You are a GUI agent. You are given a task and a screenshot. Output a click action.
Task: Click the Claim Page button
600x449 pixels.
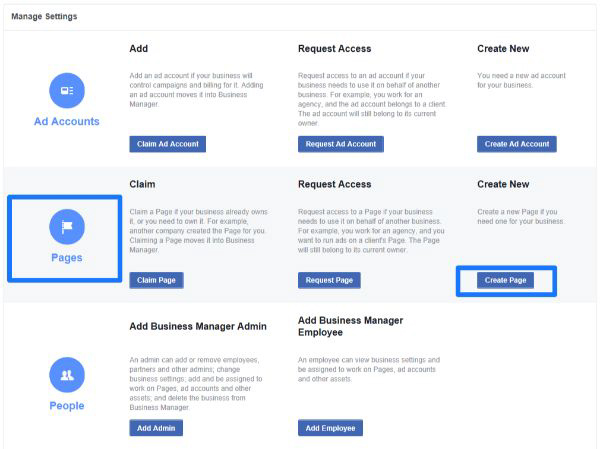[156, 280]
